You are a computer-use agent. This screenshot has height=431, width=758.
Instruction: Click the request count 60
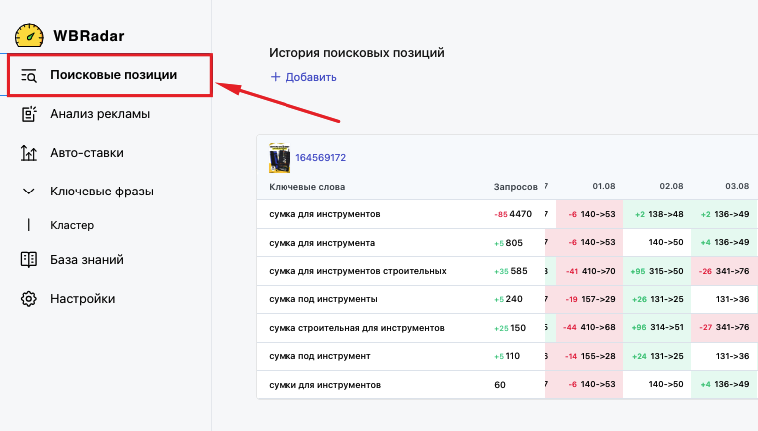pos(500,385)
